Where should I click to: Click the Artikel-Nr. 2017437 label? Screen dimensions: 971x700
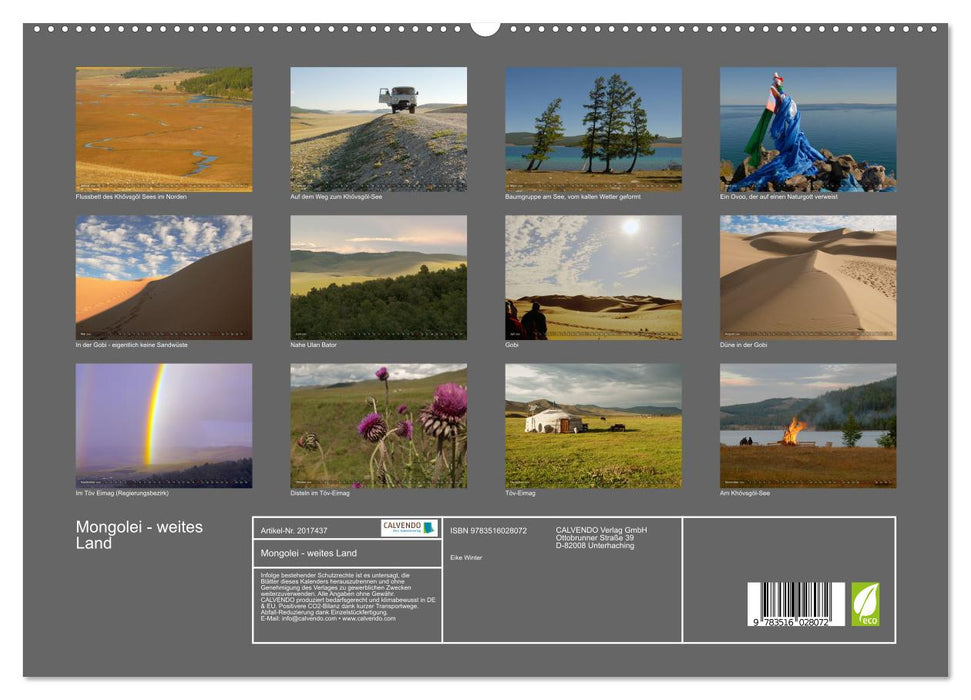click(296, 530)
